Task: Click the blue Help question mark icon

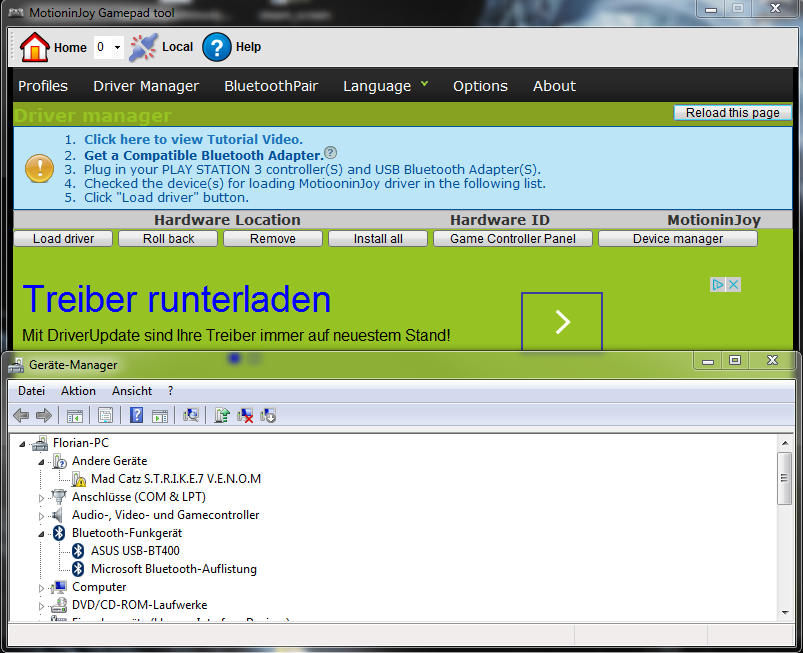Action: pyautogui.click(x=217, y=47)
